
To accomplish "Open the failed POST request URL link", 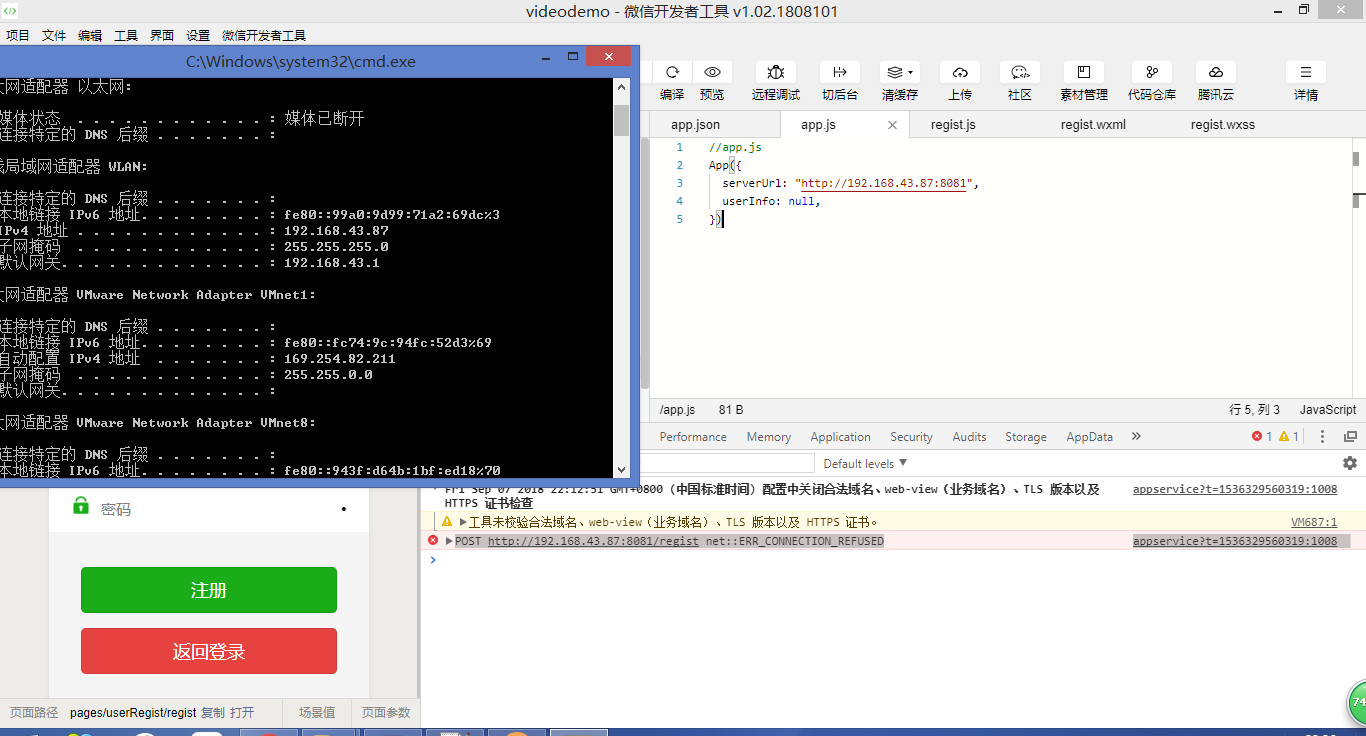I will (593, 541).
